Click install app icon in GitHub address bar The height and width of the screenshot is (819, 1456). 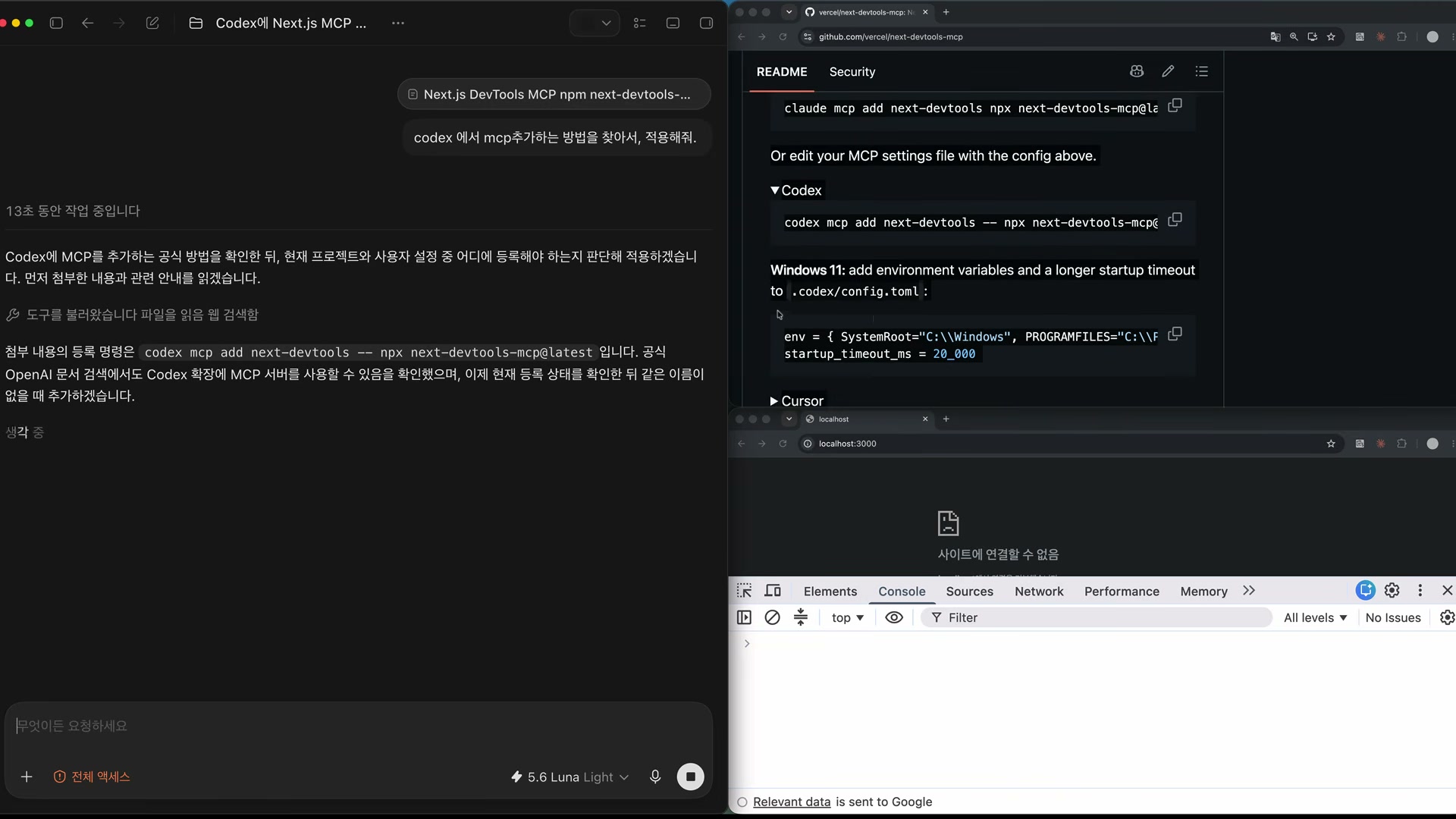1313,36
